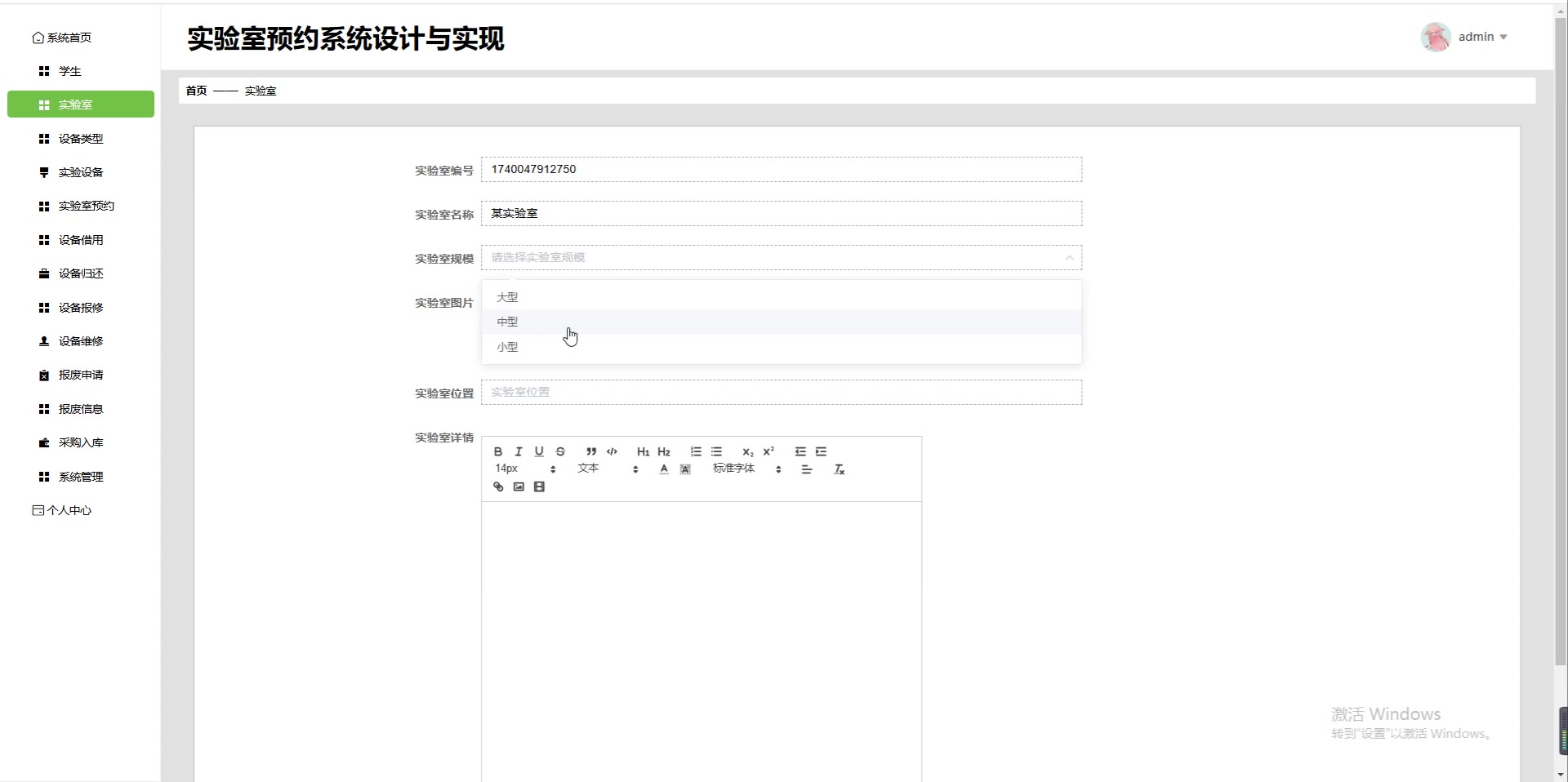Increase the indent in the editor
Viewport: 1568px width, 782px height.
822,451
